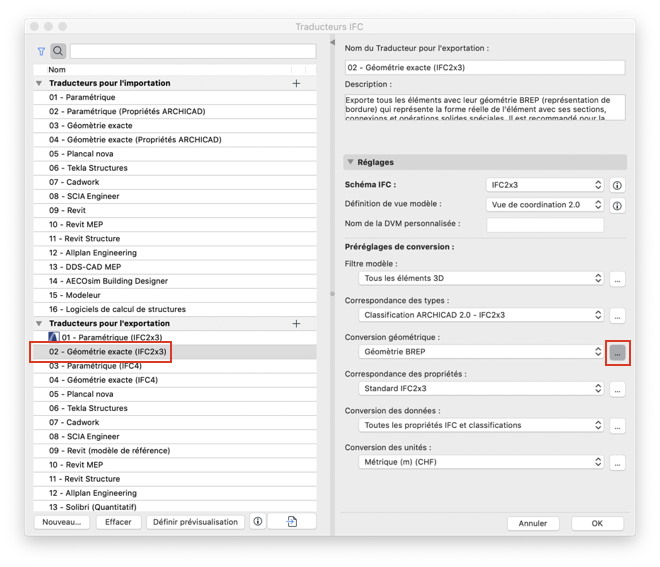The image size is (660, 567).
Task: Open Conversion géométrique ellipsis button
Action: click(x=617, y=353)
